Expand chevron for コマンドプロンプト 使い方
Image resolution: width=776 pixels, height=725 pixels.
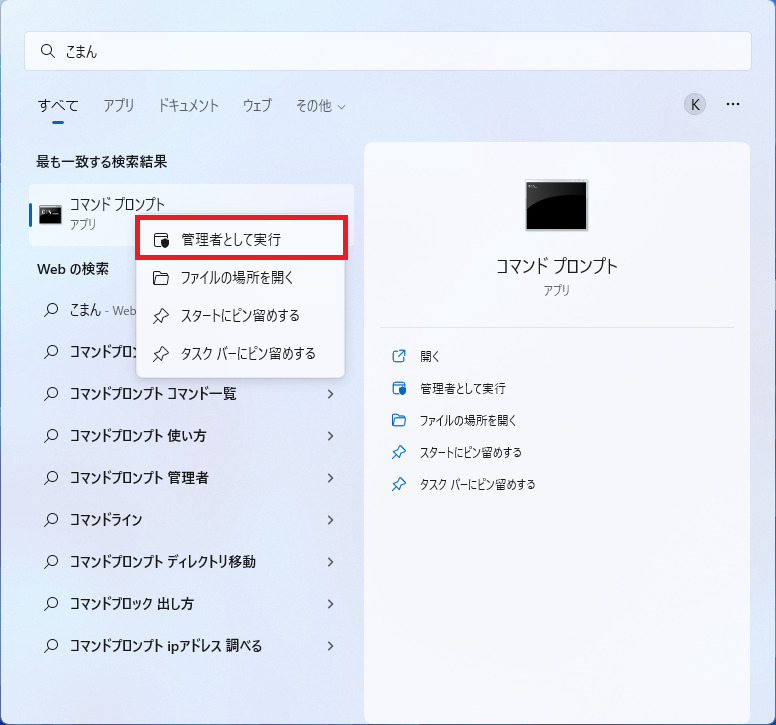coord(331,436)
